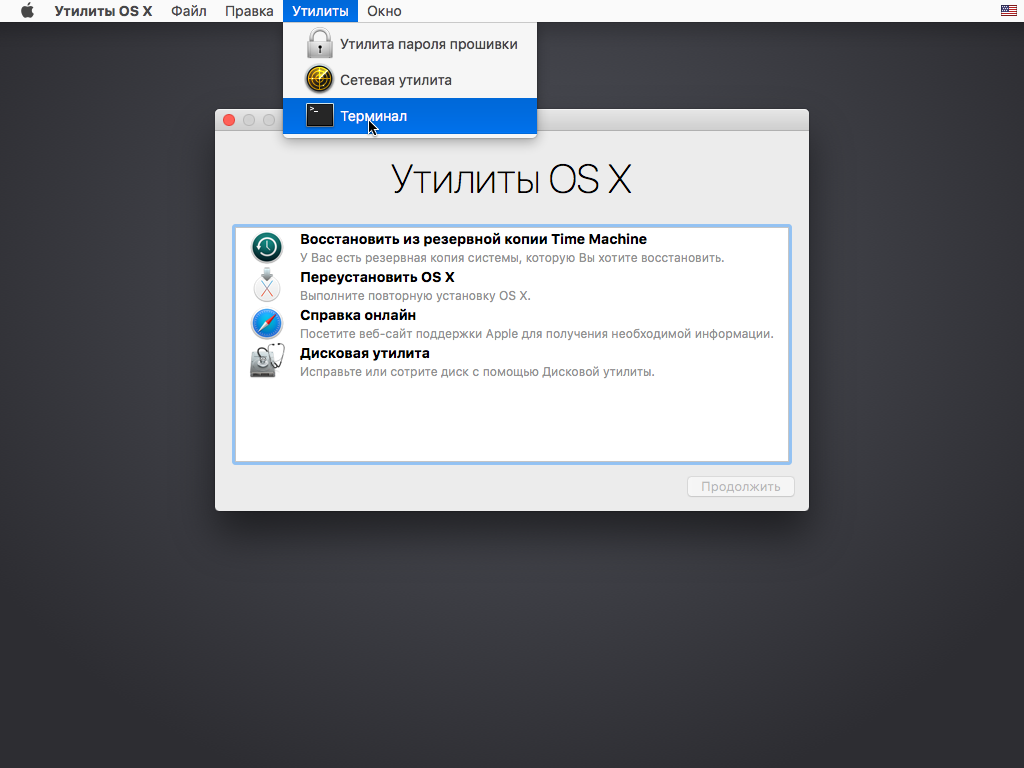Open the Утилиты OS X application menu
1024x768 pixels.
coord(103,11)
